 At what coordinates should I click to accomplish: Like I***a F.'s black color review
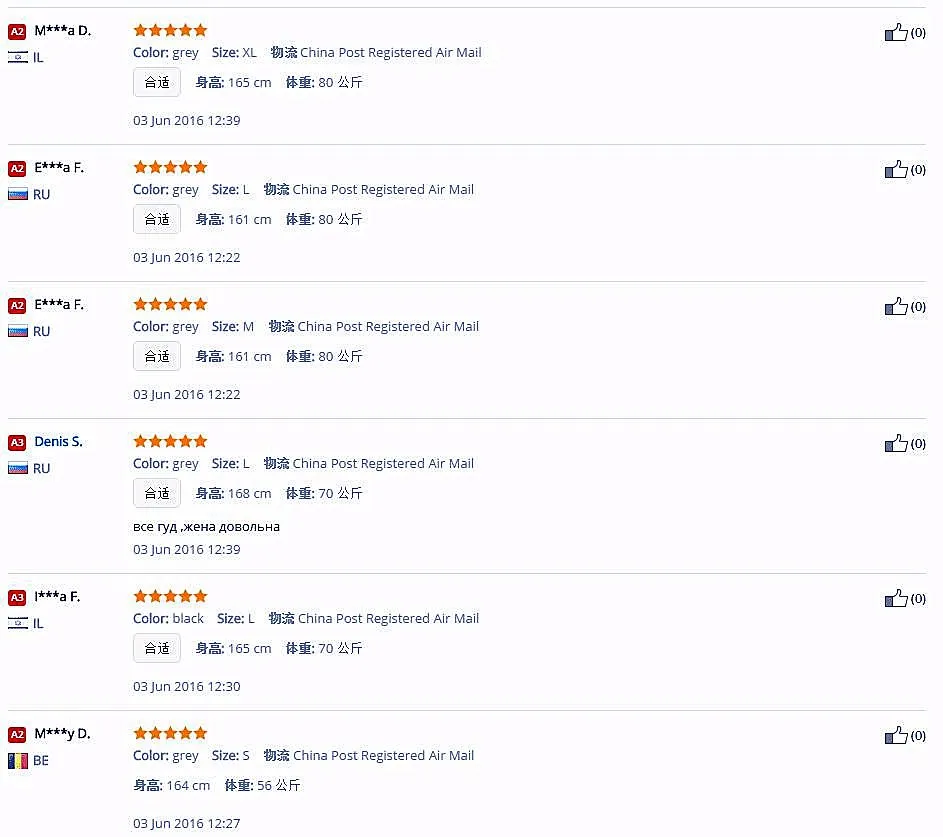coord(895,599)
